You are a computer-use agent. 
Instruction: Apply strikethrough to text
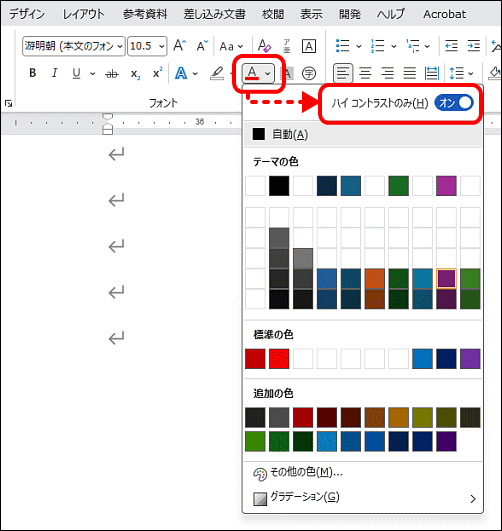click(x=112, y=73)
